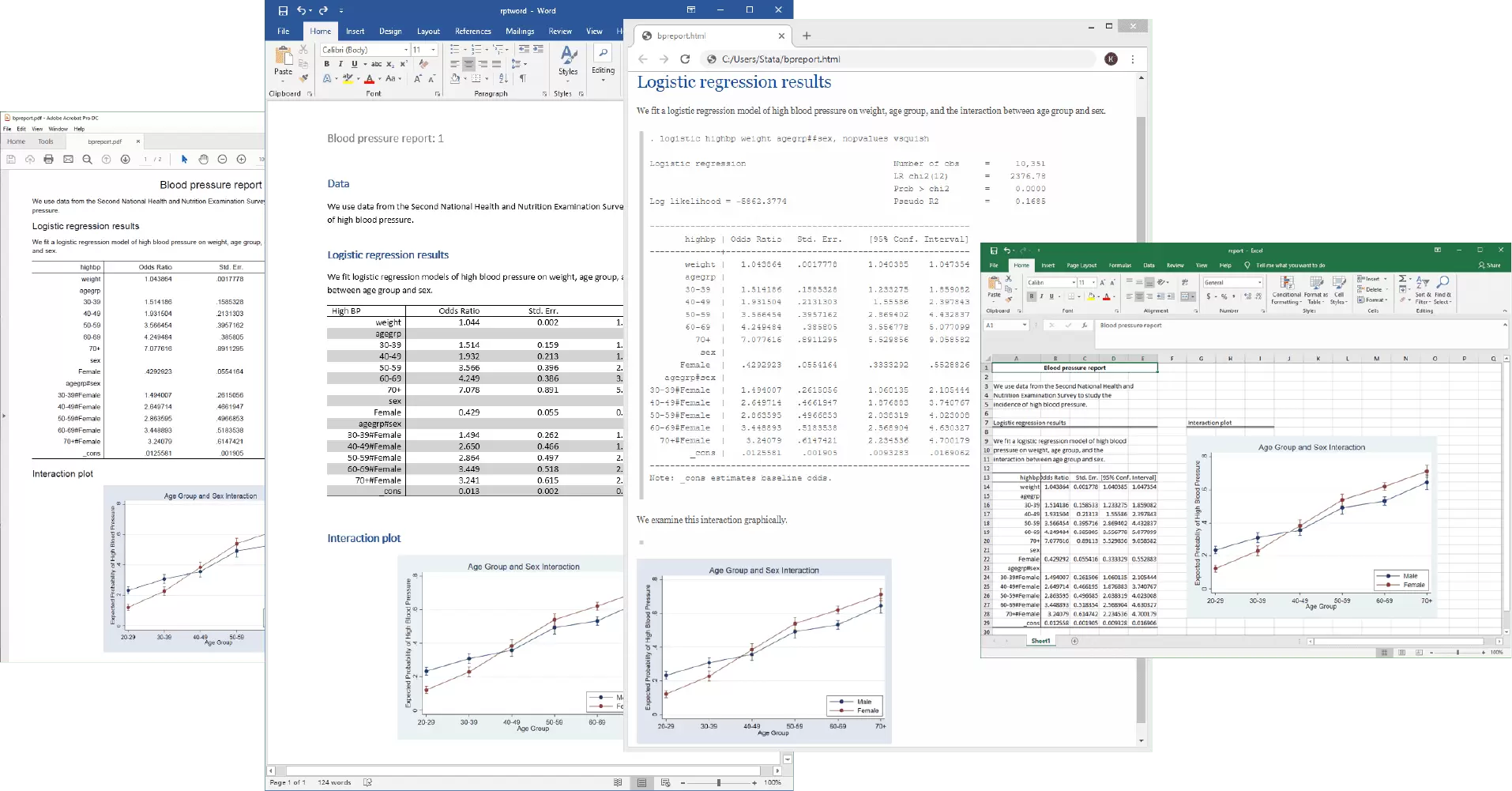Add a new sheet in Excel
This screenshot has width=1512, height=791.
tap(1074, 641)
